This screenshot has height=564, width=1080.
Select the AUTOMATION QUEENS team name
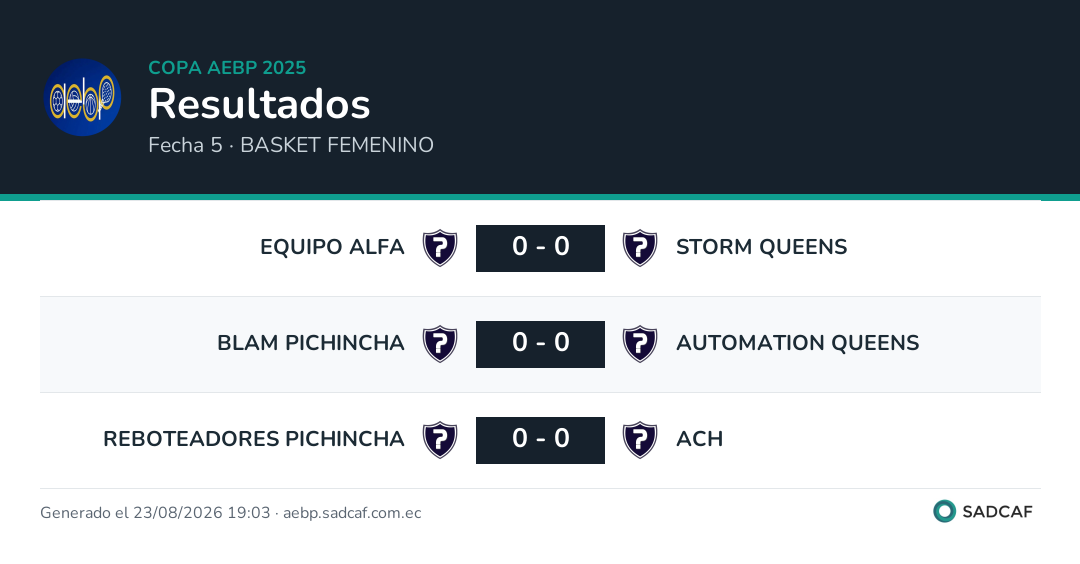pos(798,343)
